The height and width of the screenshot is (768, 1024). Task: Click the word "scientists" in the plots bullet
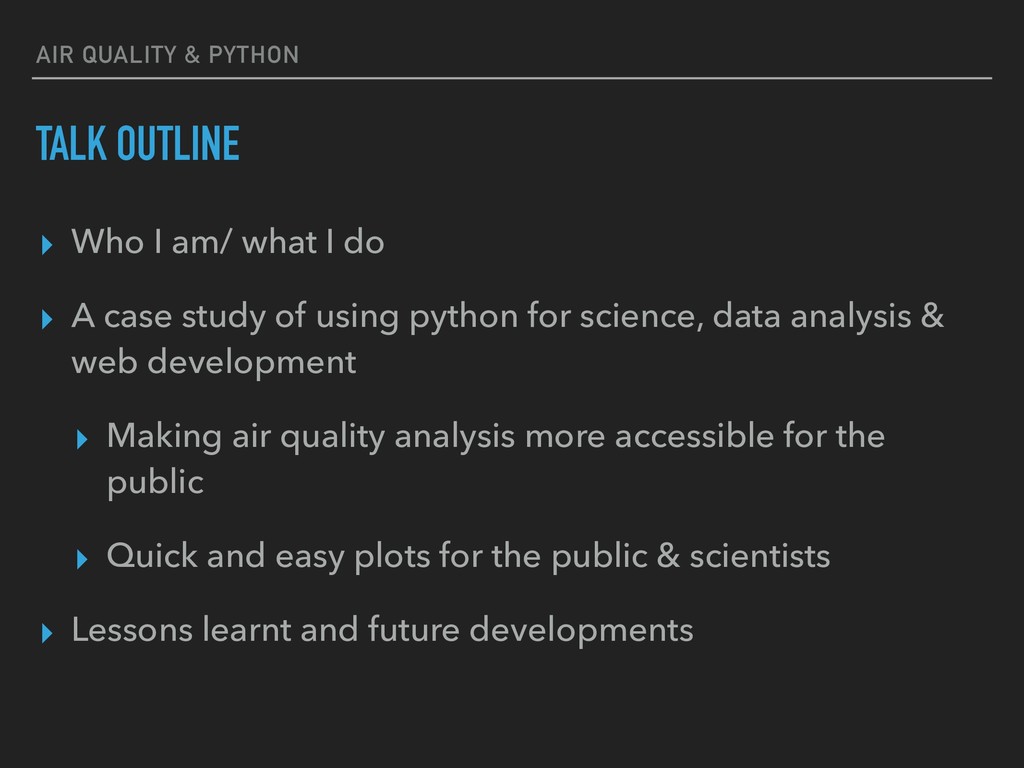click(760, 556)
